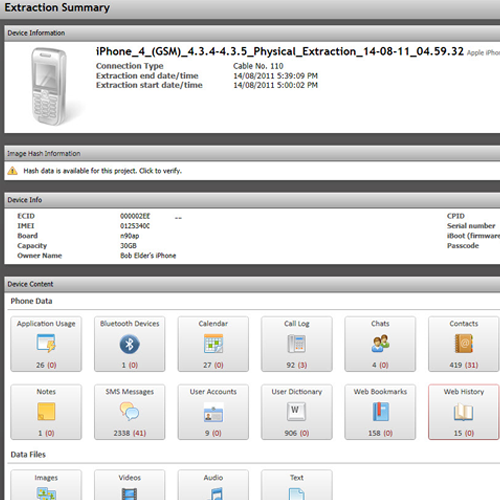Viewport: 500px width, 500px height.
Task: Click the Phone Data subheading
Action: click(31, 301)
